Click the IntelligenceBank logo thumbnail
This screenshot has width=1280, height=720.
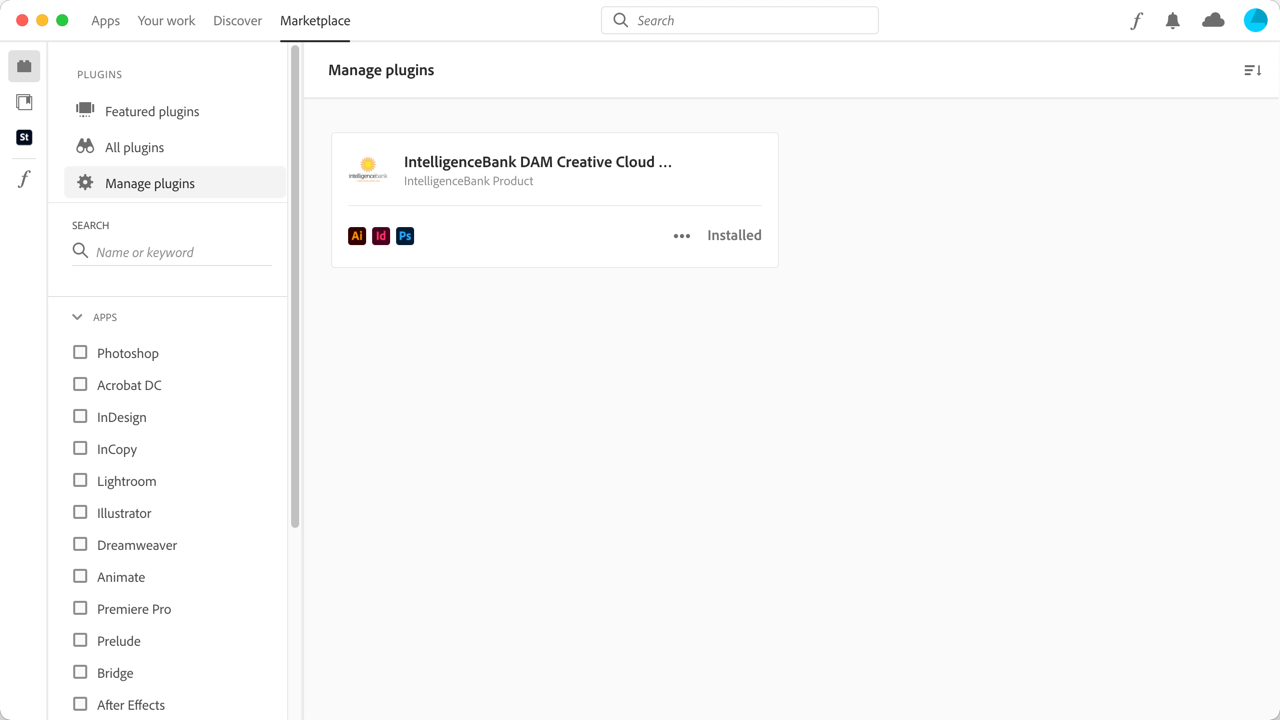coord(368,170)
